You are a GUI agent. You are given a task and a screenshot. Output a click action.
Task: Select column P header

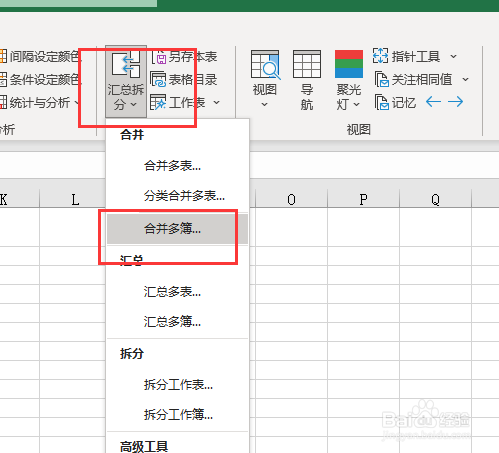[363, 199]
